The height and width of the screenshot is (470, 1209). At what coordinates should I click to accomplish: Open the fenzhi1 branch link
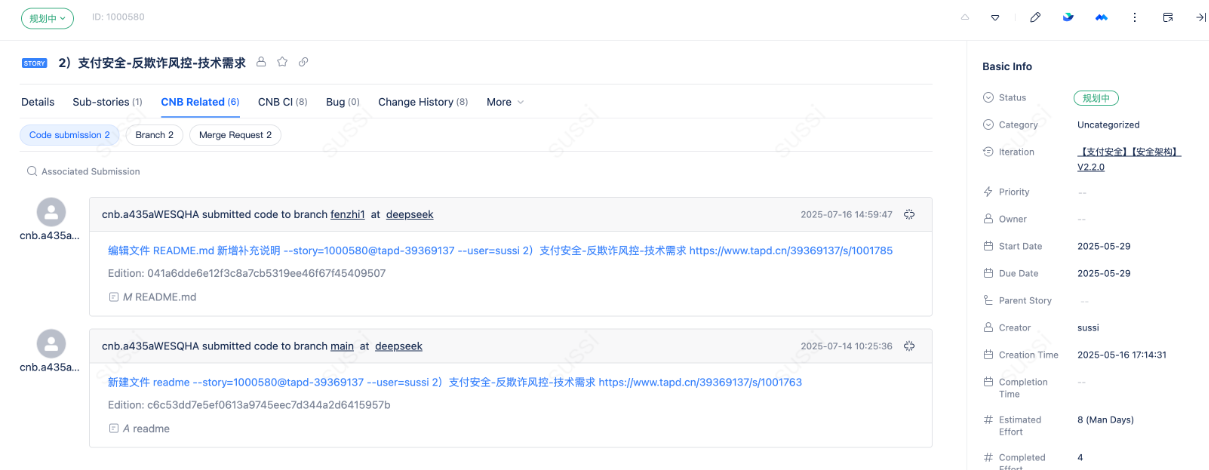coord(346,214)
